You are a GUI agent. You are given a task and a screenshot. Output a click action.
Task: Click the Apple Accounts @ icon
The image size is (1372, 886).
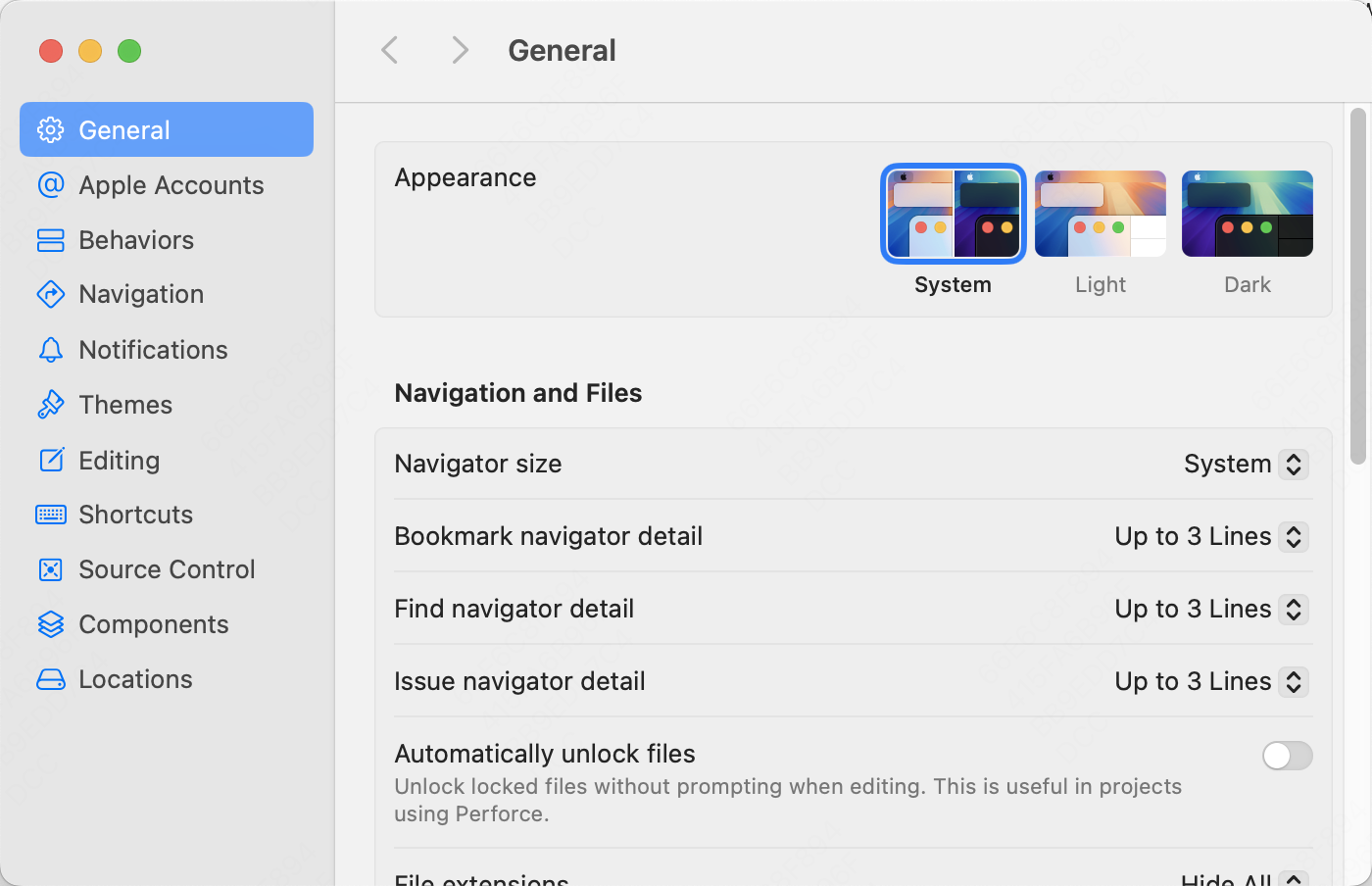coord(51,184)
